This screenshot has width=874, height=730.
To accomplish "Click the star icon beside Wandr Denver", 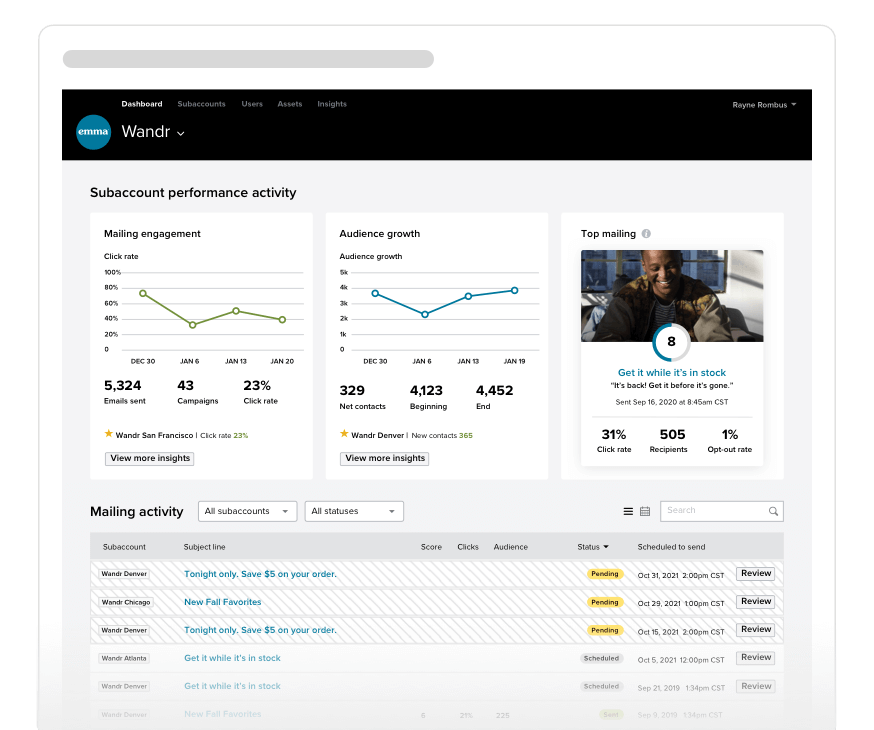I will click(x=344, y=434).
